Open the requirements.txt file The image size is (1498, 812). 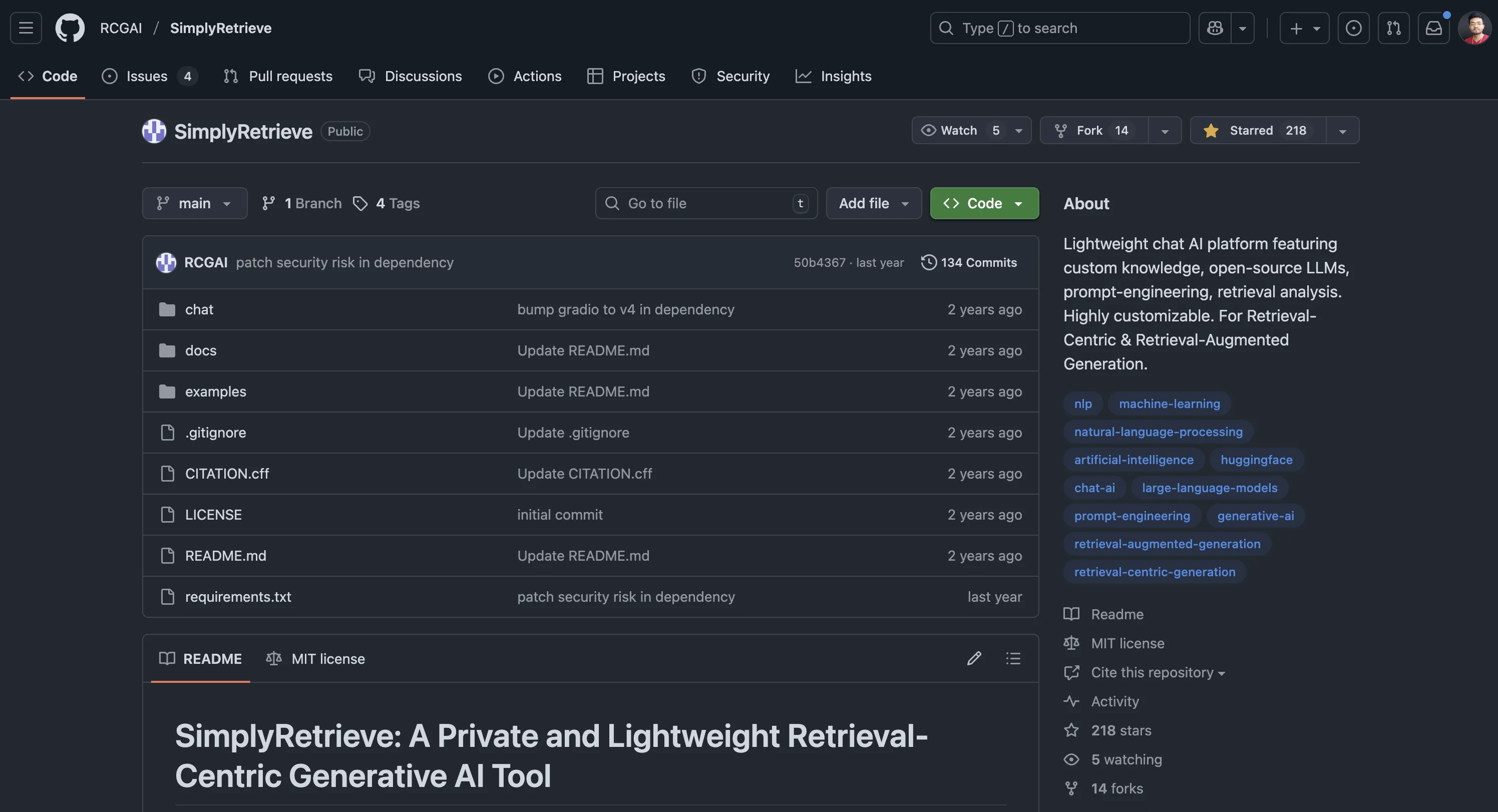point(237,596)
